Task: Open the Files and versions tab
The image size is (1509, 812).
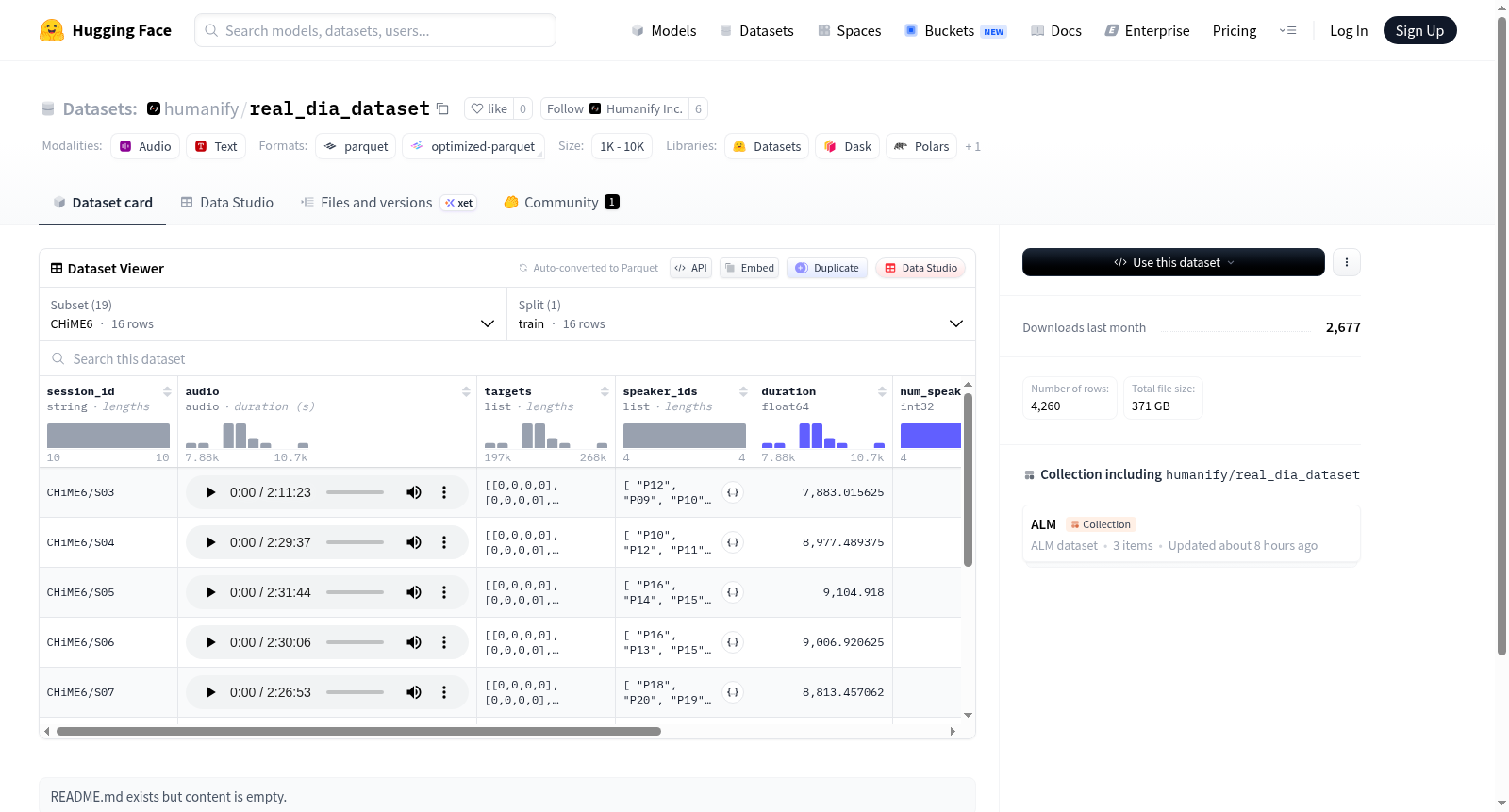Action: pyautogui.click(x=389, y=203)
